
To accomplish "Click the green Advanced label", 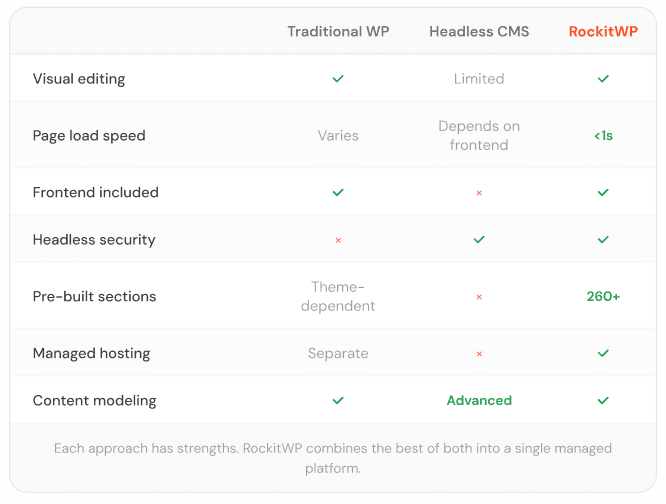I will pos(479,400).
